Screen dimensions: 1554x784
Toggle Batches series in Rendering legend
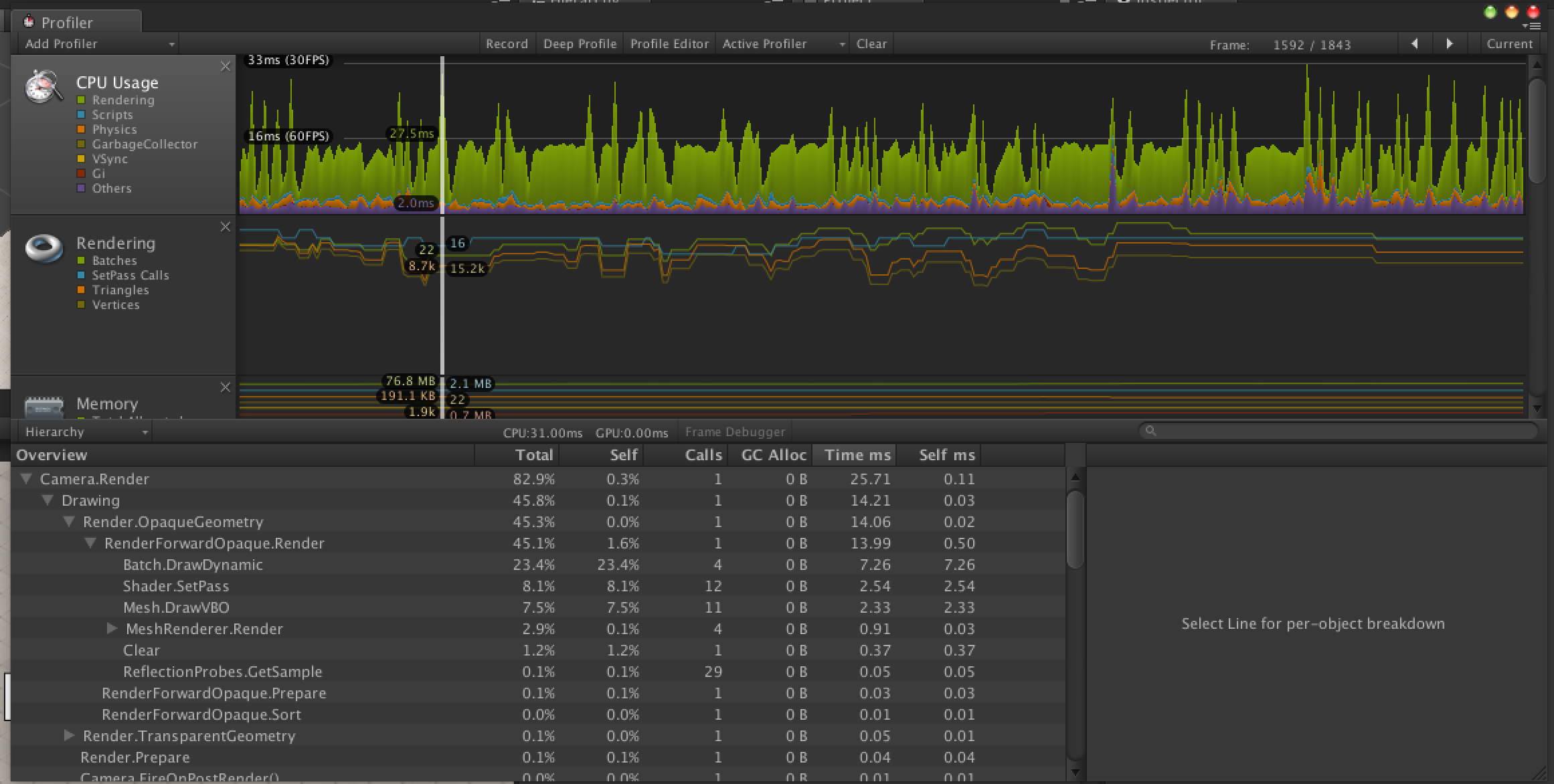tap(81, 260)
